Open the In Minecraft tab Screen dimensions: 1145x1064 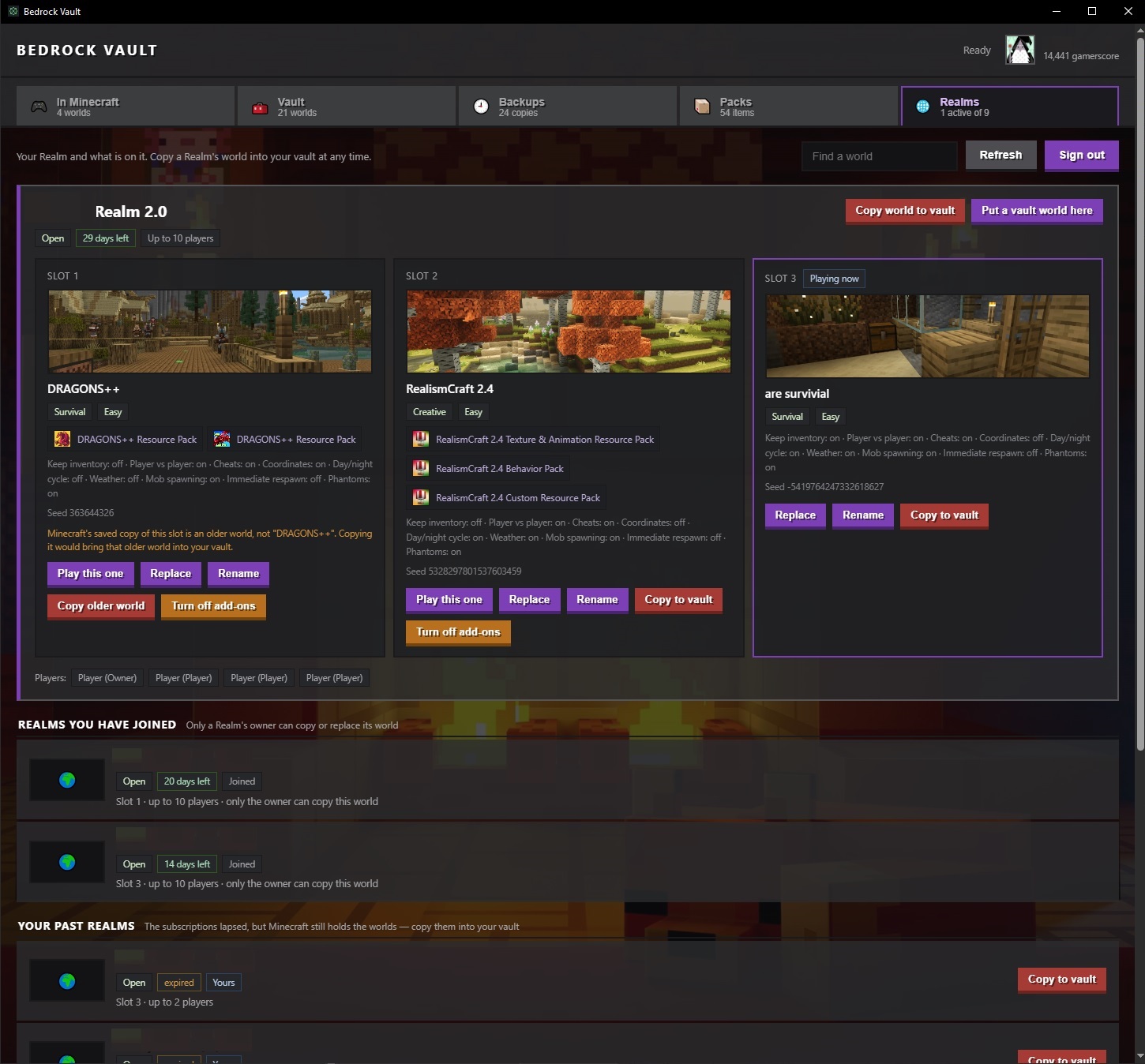(x=126, y=107)
